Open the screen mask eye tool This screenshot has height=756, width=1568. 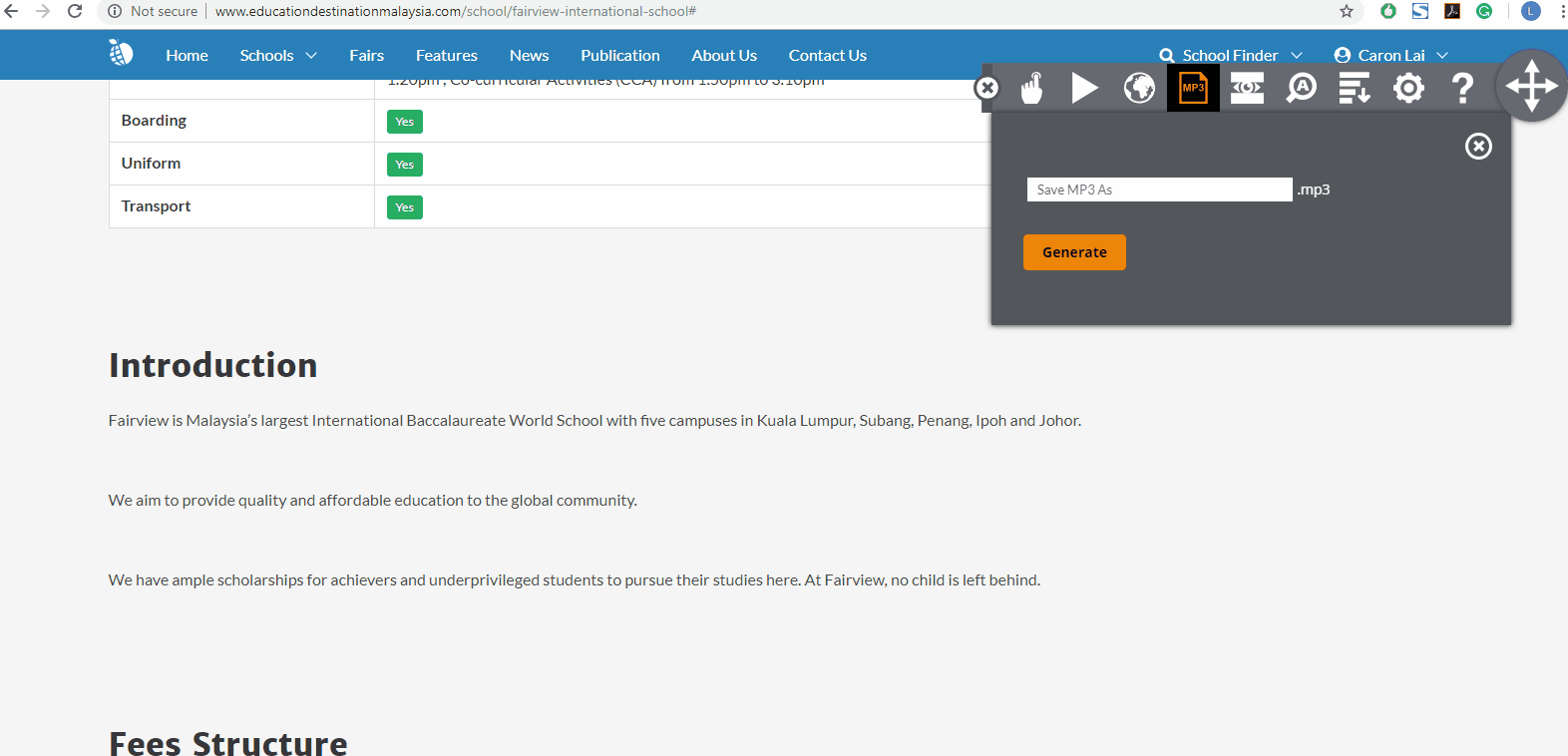1247,88
